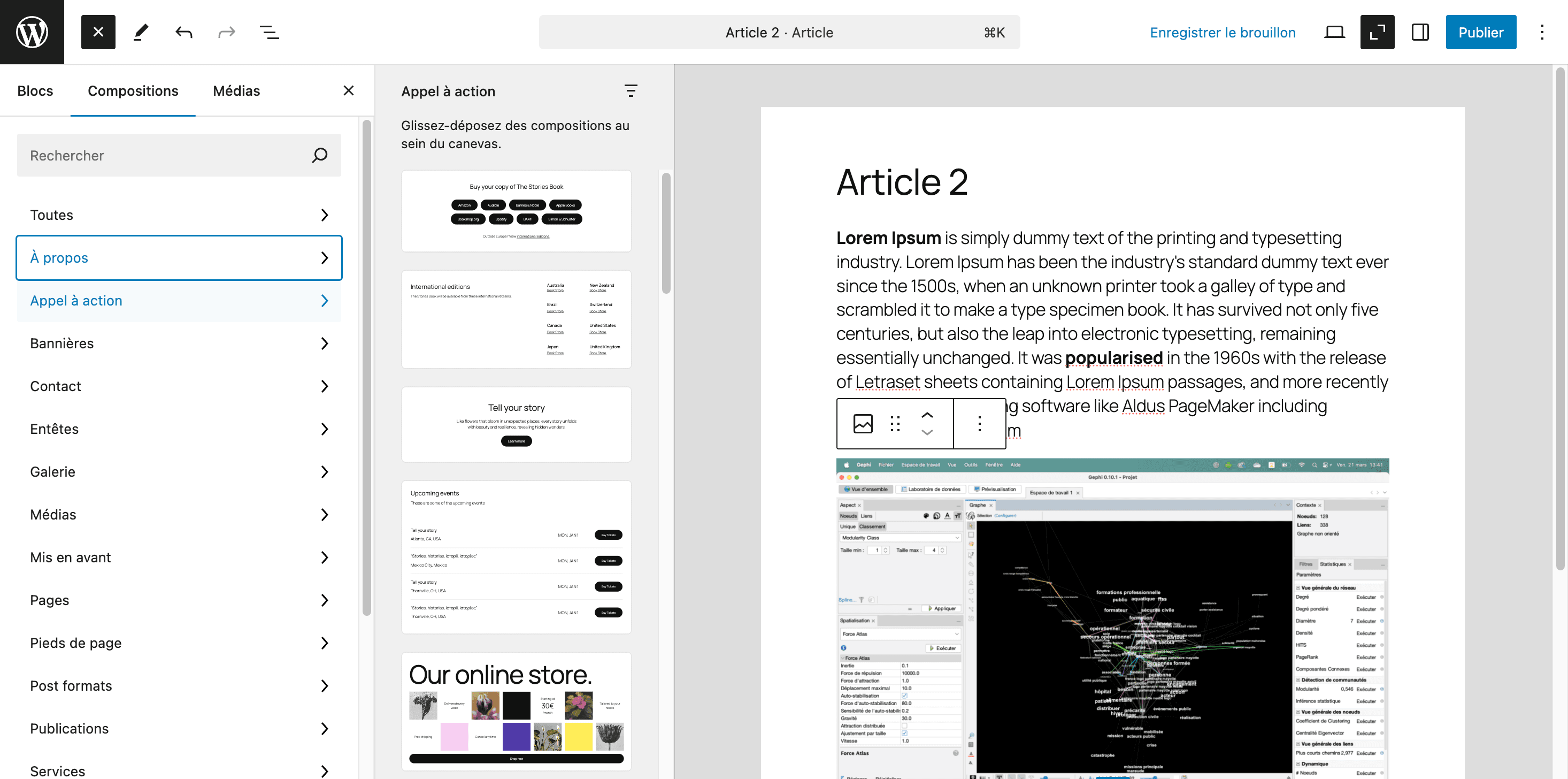Open the top-right options kebab menu
The image size is (1568, 779).
pos(1542,32)
